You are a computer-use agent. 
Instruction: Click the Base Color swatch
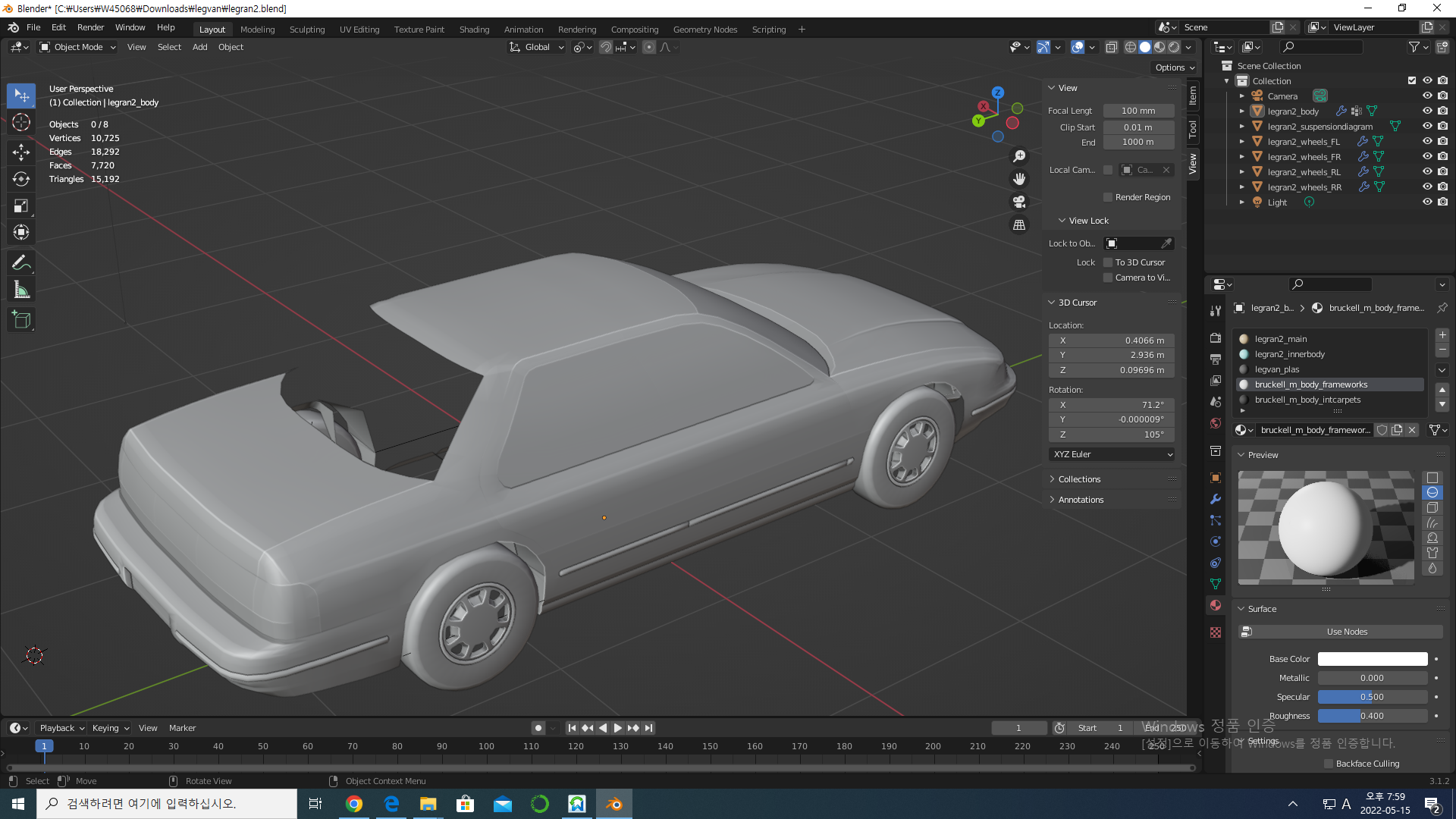click(1372, 659)
